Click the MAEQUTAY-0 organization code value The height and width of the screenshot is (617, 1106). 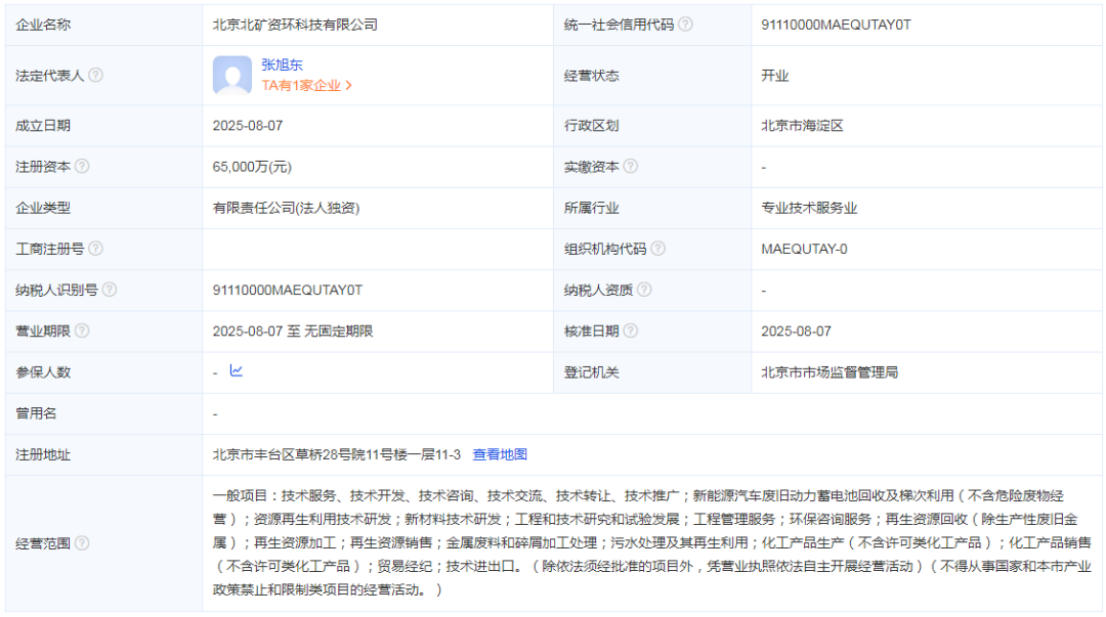(x=804, y=249)
